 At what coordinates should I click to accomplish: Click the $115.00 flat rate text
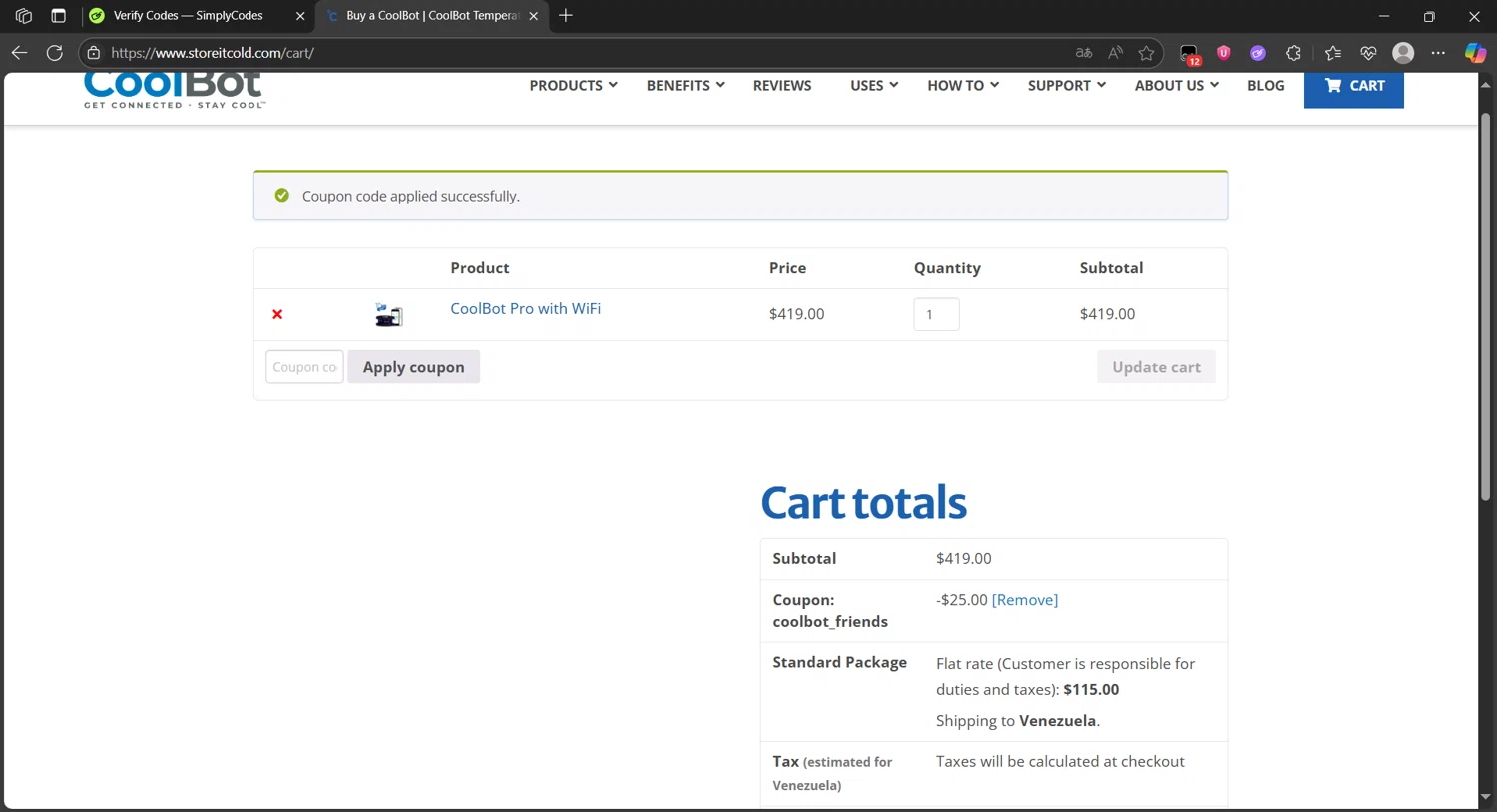1091,690
